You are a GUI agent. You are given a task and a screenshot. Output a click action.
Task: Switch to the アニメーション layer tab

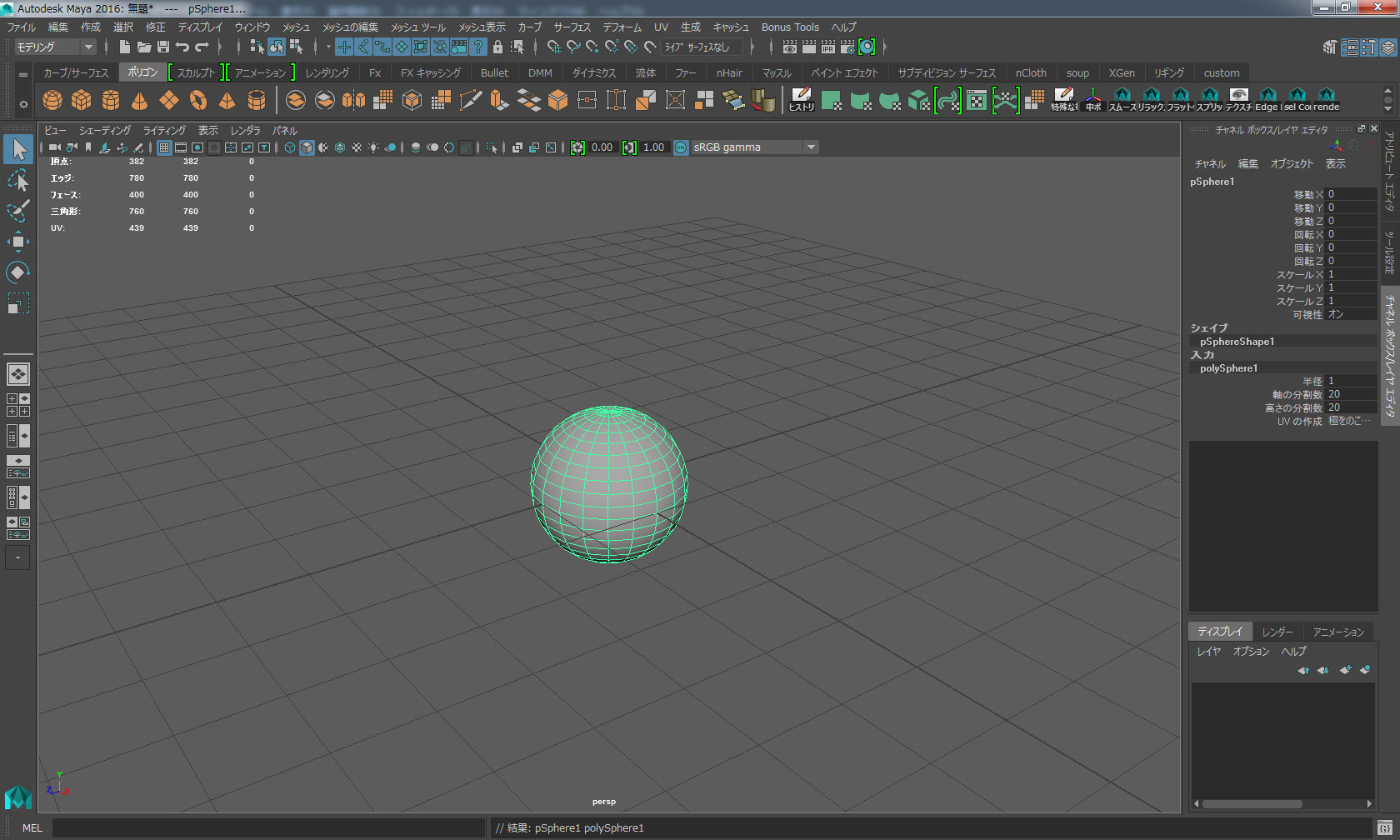pyautogui.click(x=1338, y=632)
